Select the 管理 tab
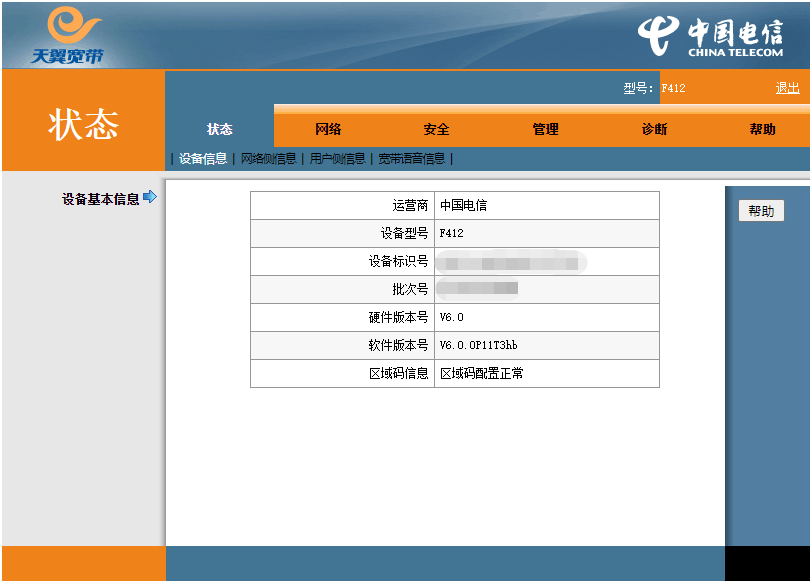Viewport: 812px width, 583px height. (x=545, y=129)
